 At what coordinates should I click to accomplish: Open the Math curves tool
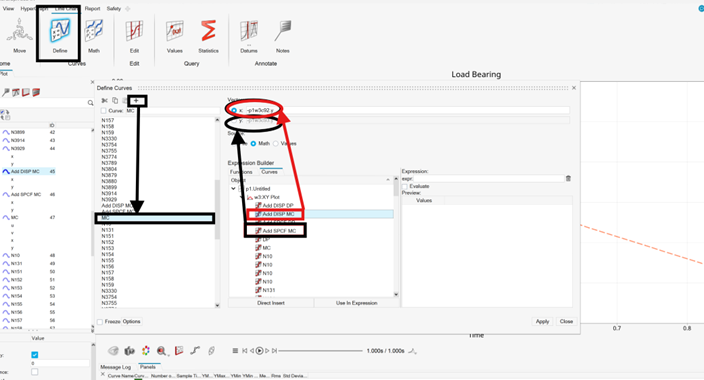click(94, 35)
